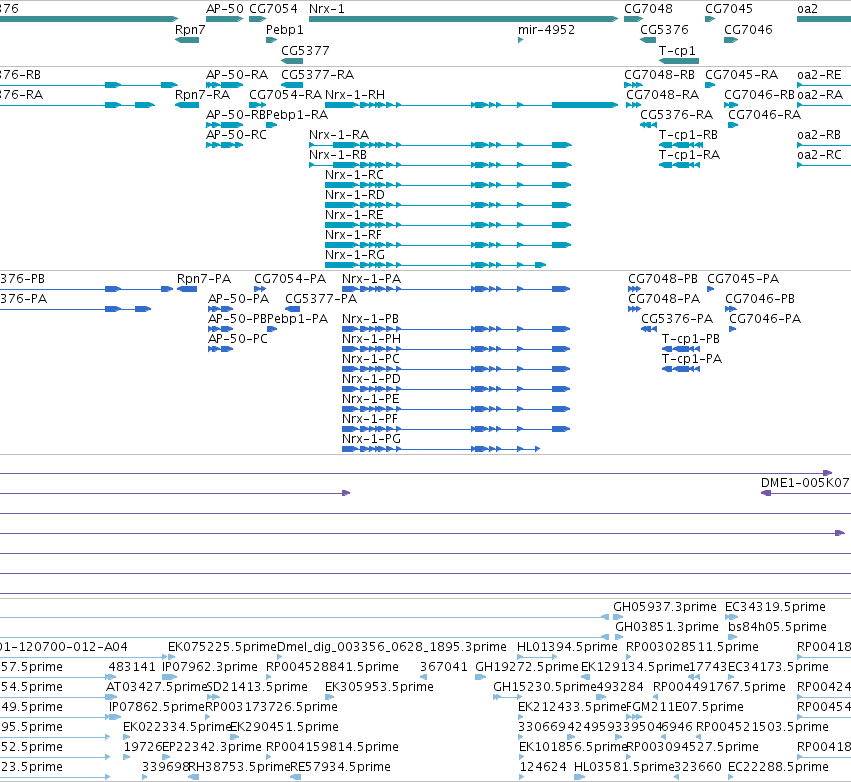Select the CG5376-PA protein label

(x=677, y=319)
